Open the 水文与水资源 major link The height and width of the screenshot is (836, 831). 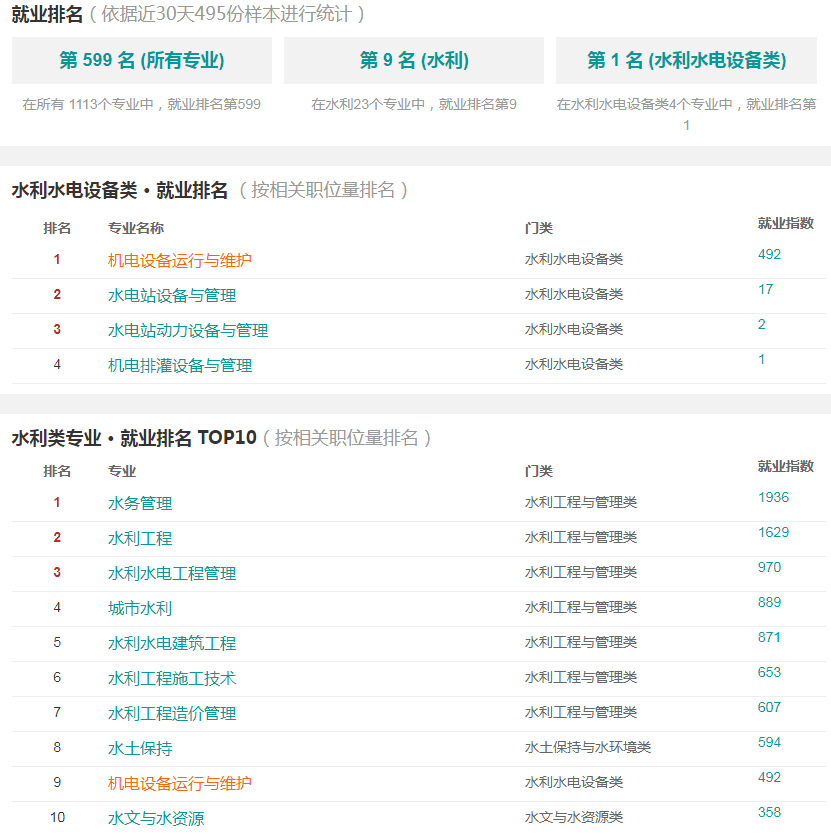[x=156, y=818]
